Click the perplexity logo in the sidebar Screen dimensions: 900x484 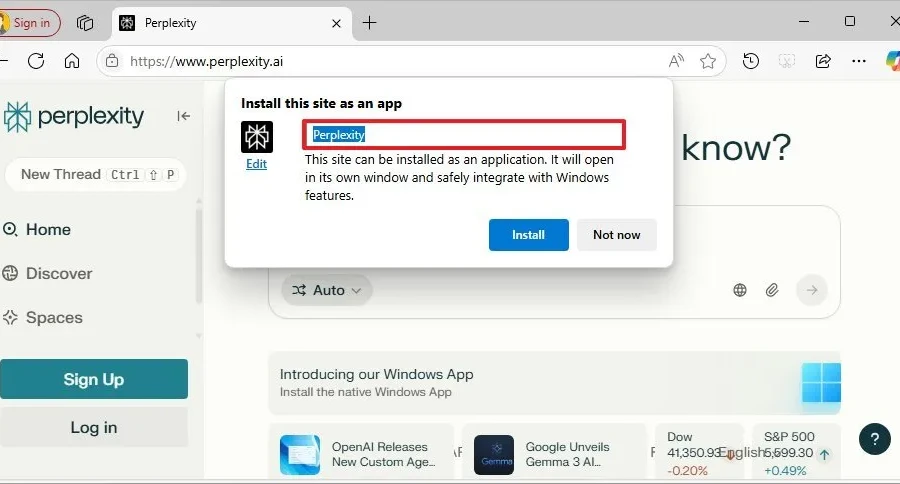pyautogui.click(x=73, y=117)
